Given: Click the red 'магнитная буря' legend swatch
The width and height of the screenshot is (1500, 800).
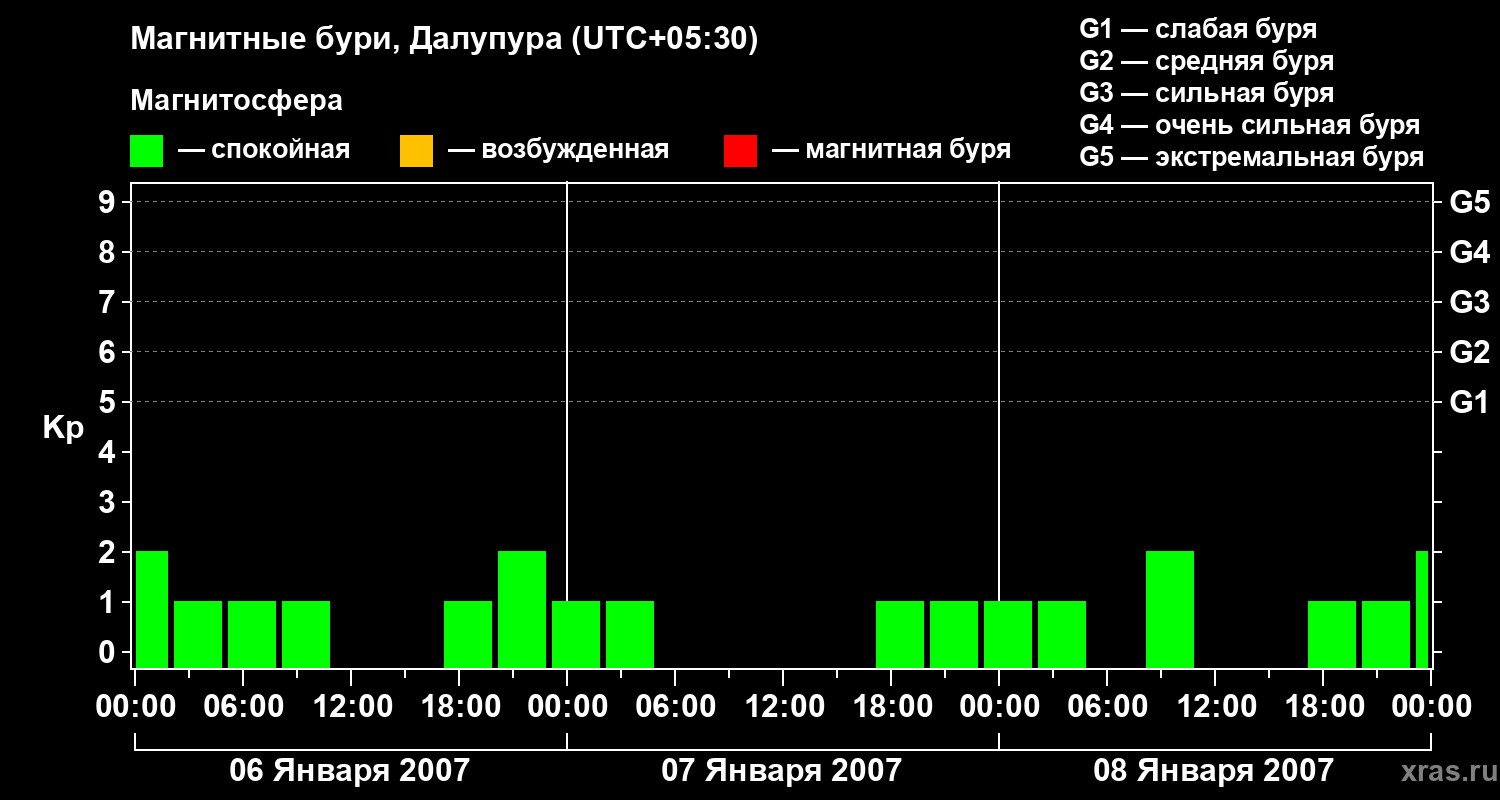Looking at the screenshot, I should pyautogui.click(x=740, y=151).
